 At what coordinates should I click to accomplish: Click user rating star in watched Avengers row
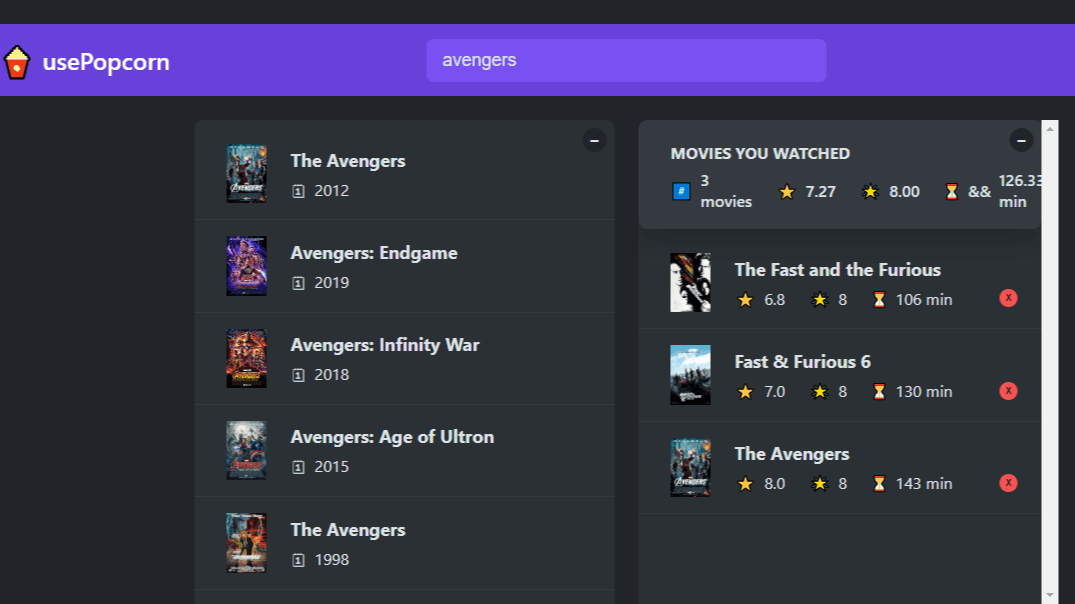point(819,484)
